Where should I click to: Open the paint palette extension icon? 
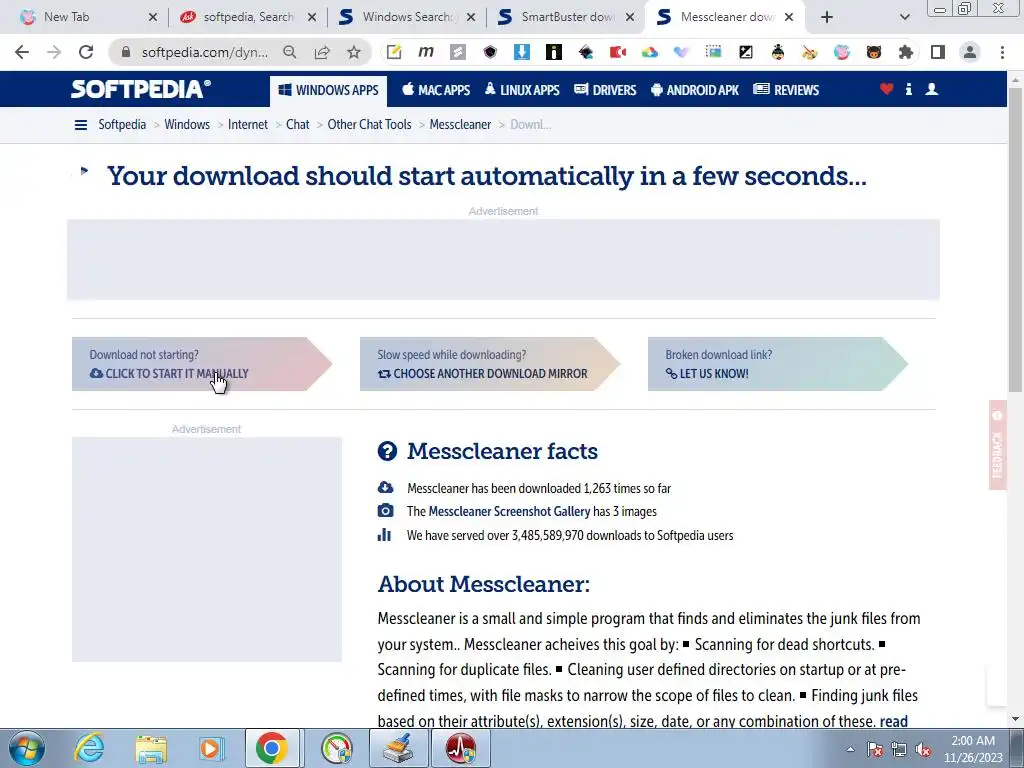810,52
